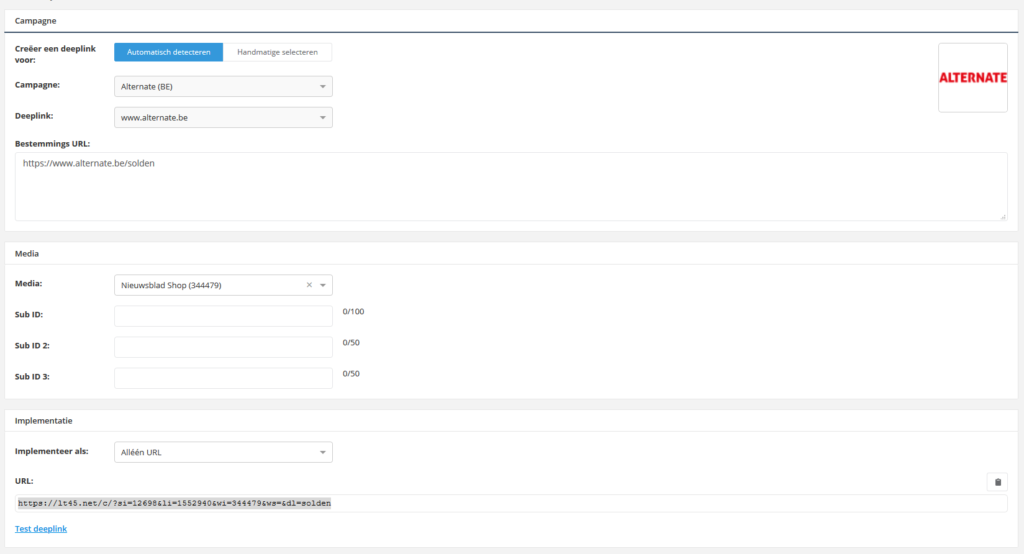Clear the Nieuwsblad Shop media selection
Viewport: 1024px width, 554px height.
[309, 285]
